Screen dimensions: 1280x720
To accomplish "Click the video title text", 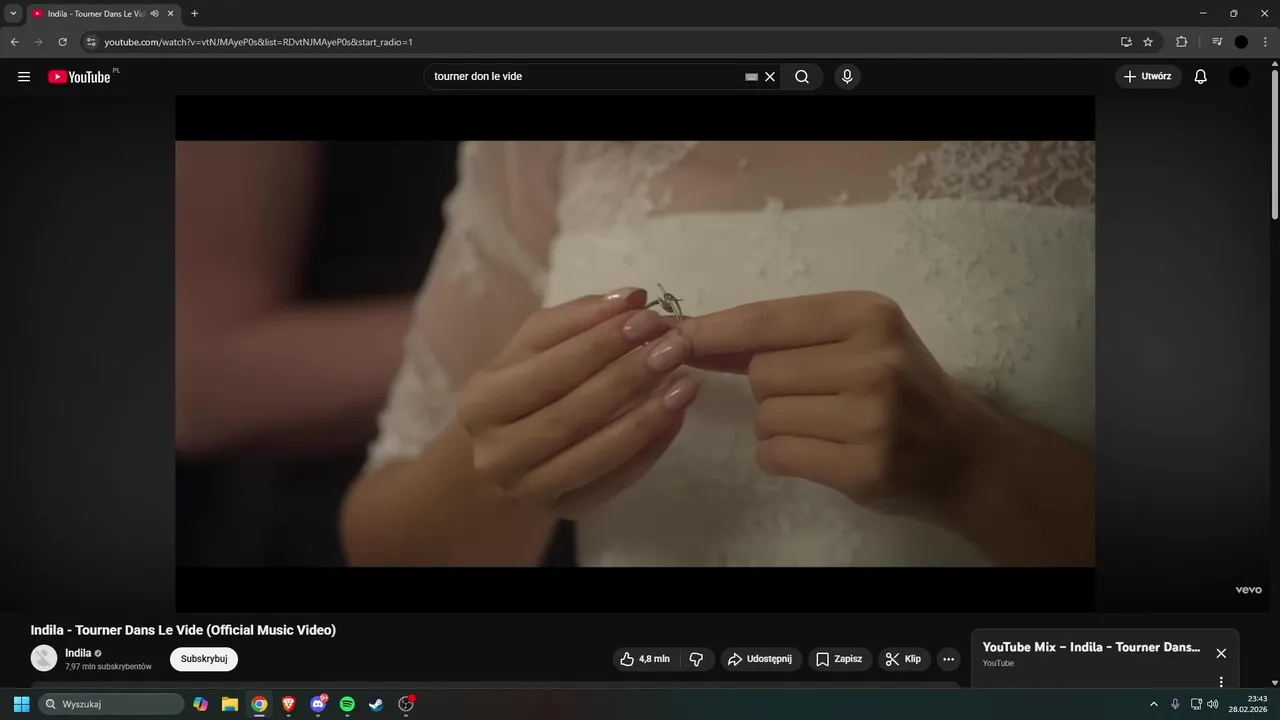I will coord(183,630).
